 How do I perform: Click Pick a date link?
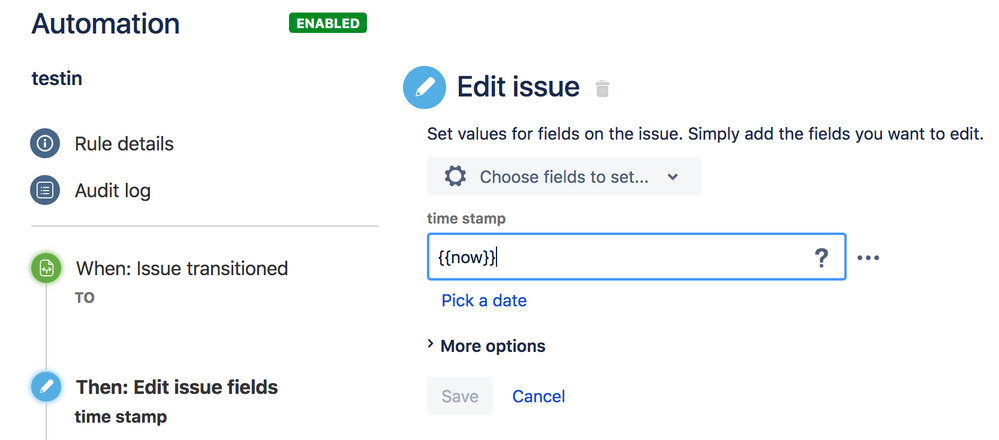point(484,300)
